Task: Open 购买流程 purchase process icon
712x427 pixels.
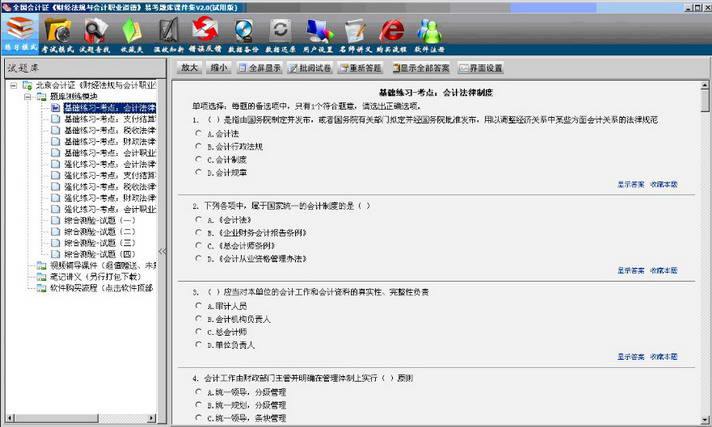Action: [x=391, y=35]
